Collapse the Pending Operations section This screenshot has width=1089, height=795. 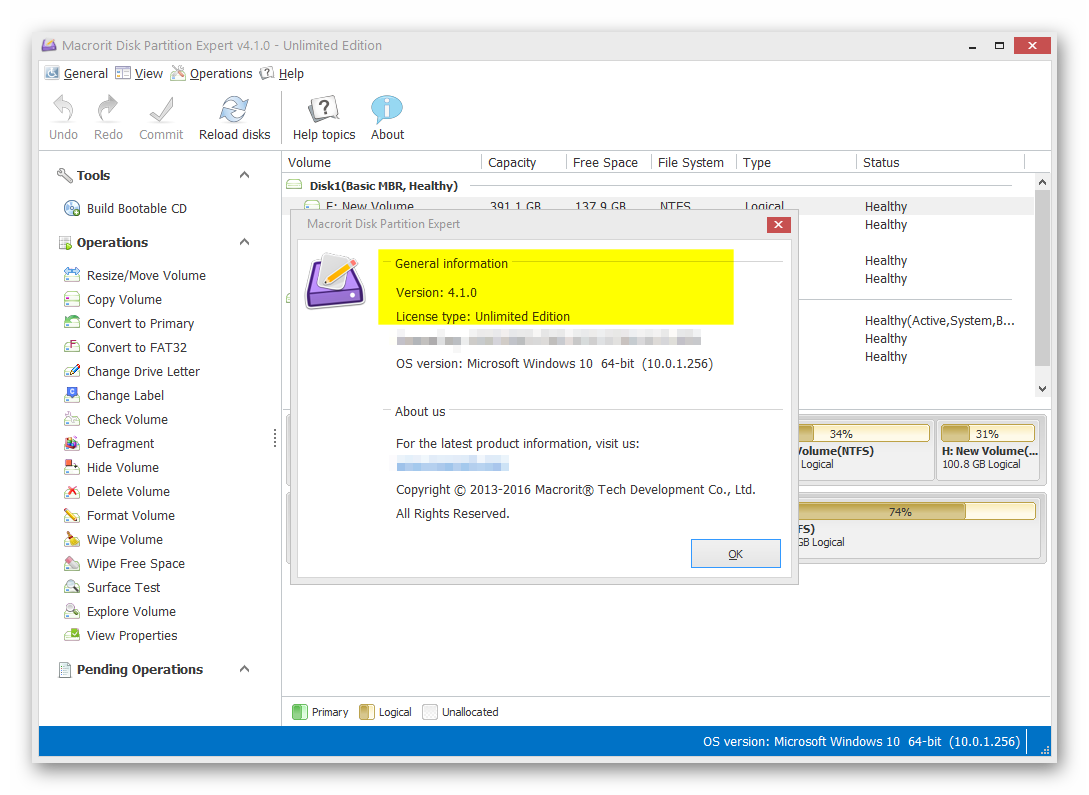244,669
